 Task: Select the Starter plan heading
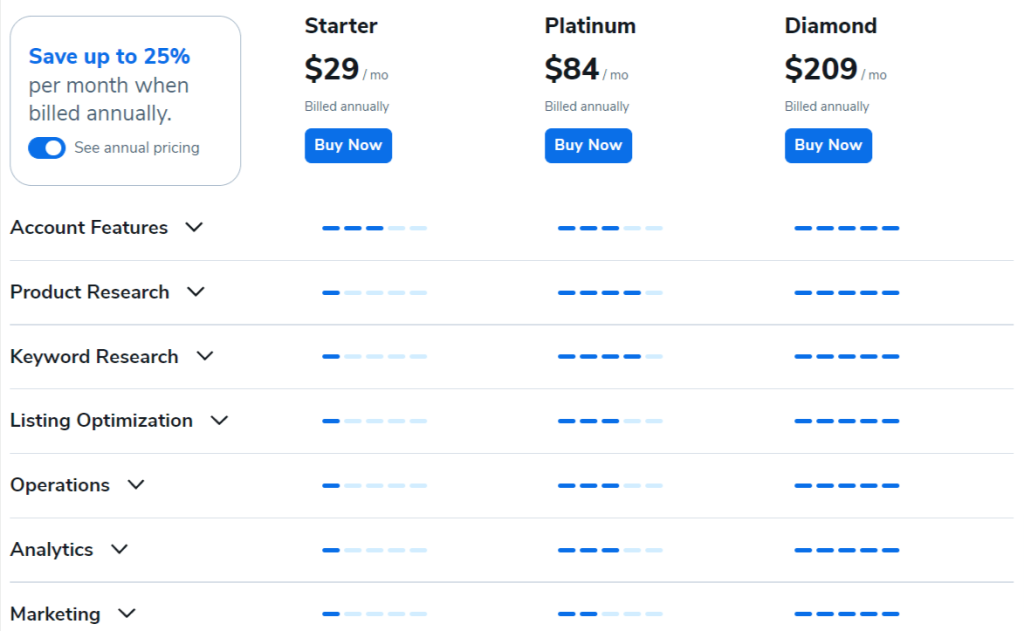[x=341, y=25]
